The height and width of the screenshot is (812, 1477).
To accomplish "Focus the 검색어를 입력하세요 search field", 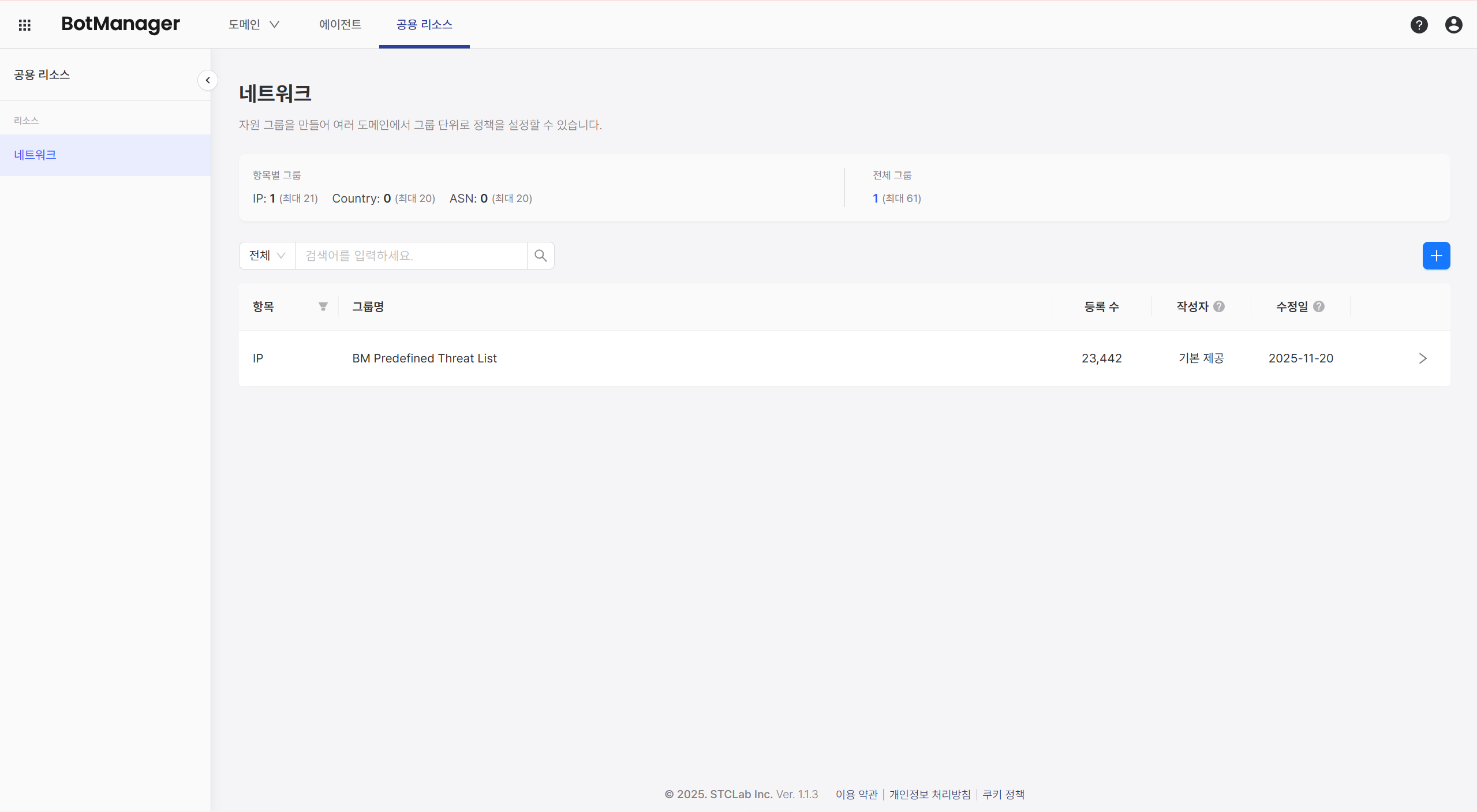I will click(411, 256).
